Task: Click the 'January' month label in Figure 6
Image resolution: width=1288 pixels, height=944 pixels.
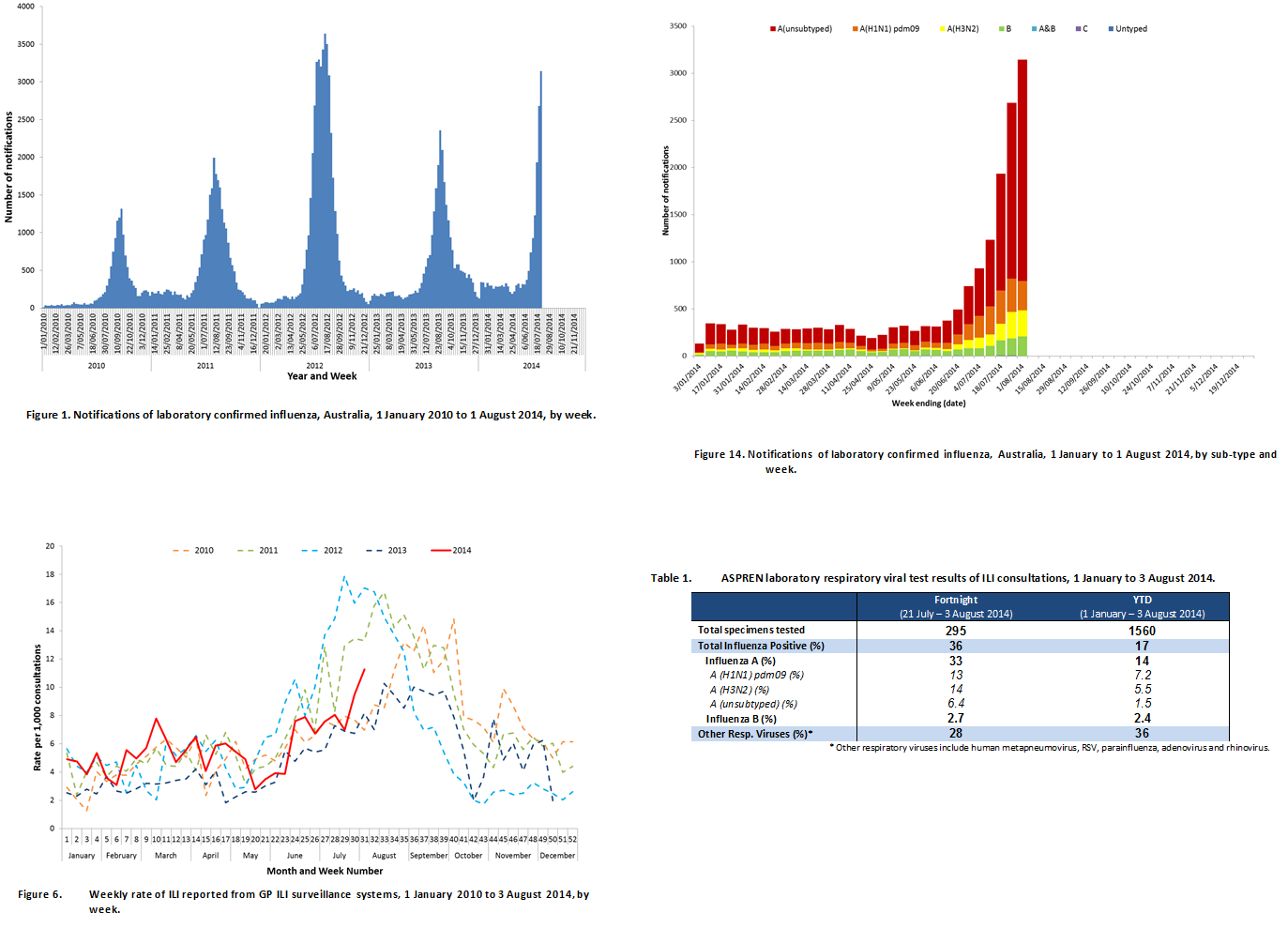Action: (x=82, y=856)
